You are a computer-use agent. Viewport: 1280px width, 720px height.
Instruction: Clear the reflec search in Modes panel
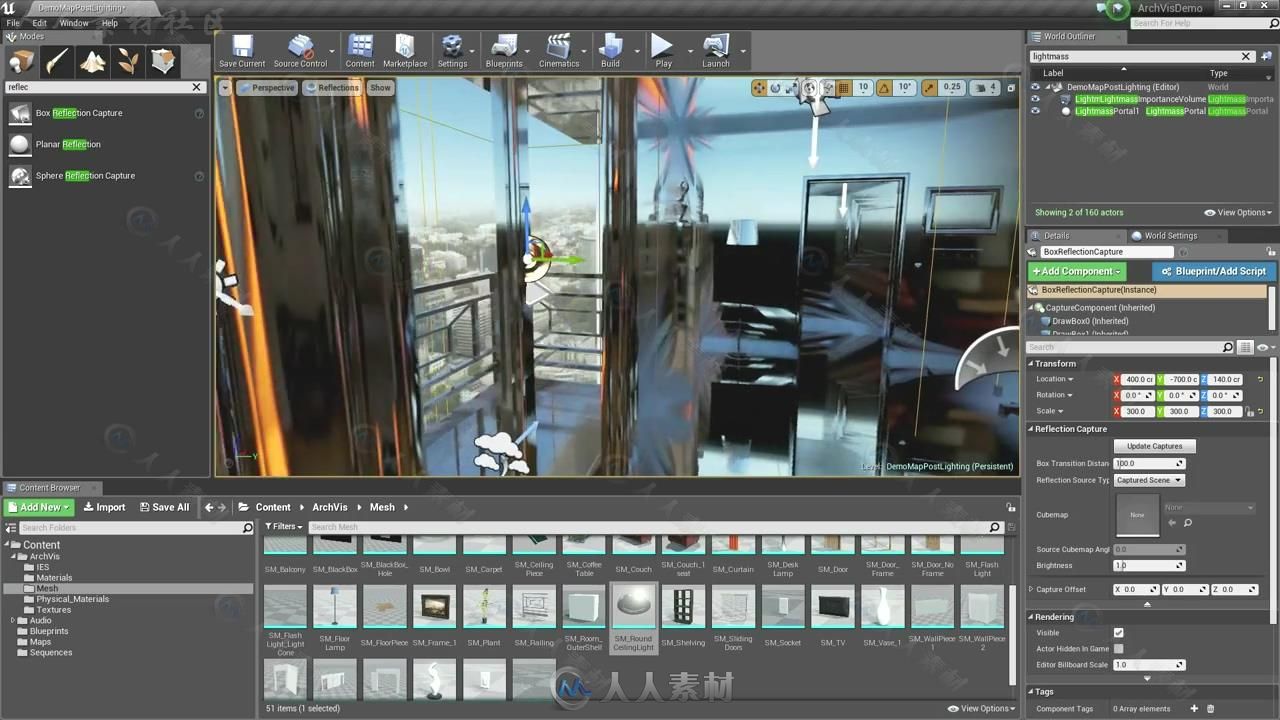197,87
